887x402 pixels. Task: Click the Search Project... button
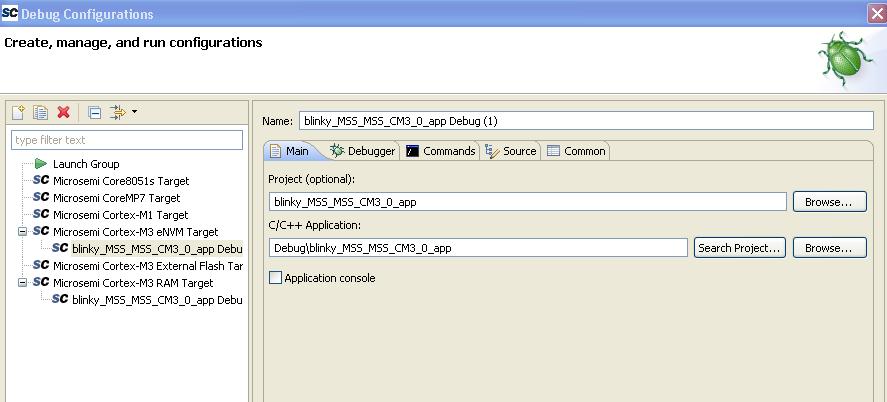(x=739, y=248)
